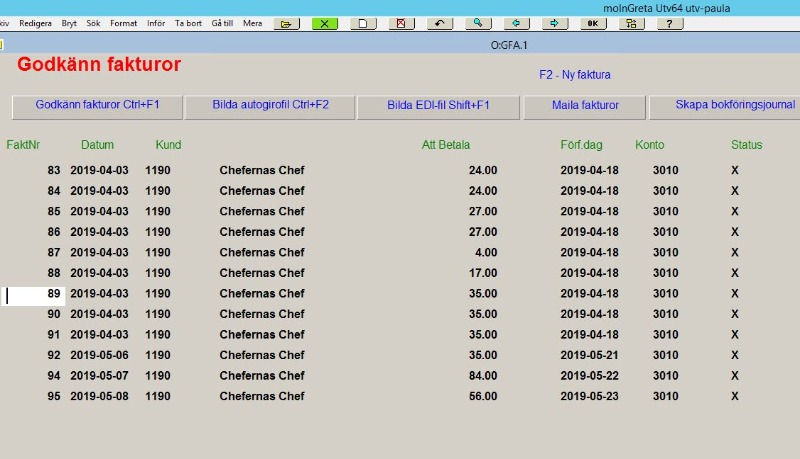800x459 pixels.
Task: Click the invoice number 89 input field
Action: [34, 294]
